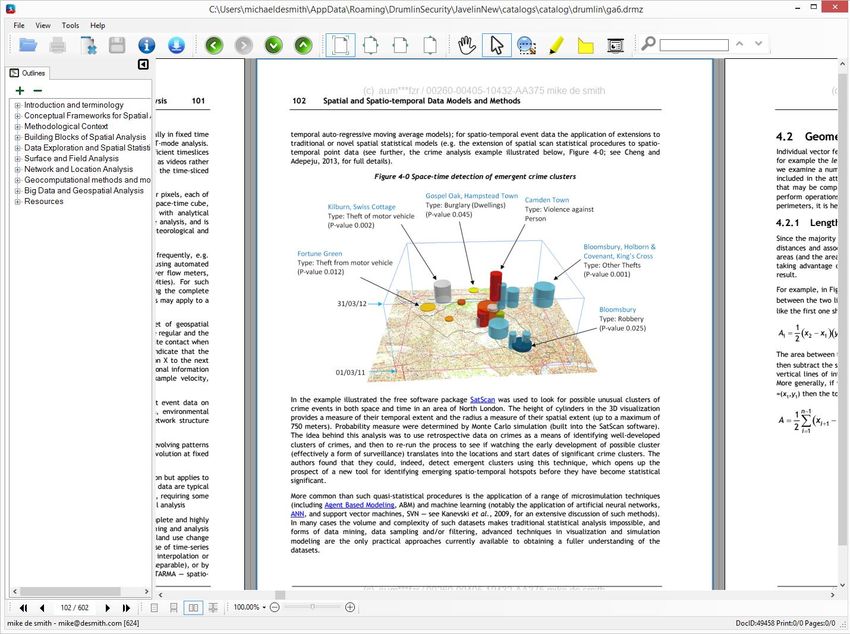Click inside the search text field
Image resolution: width=850 pixels, height=634 pixels.
coord(694,45)
